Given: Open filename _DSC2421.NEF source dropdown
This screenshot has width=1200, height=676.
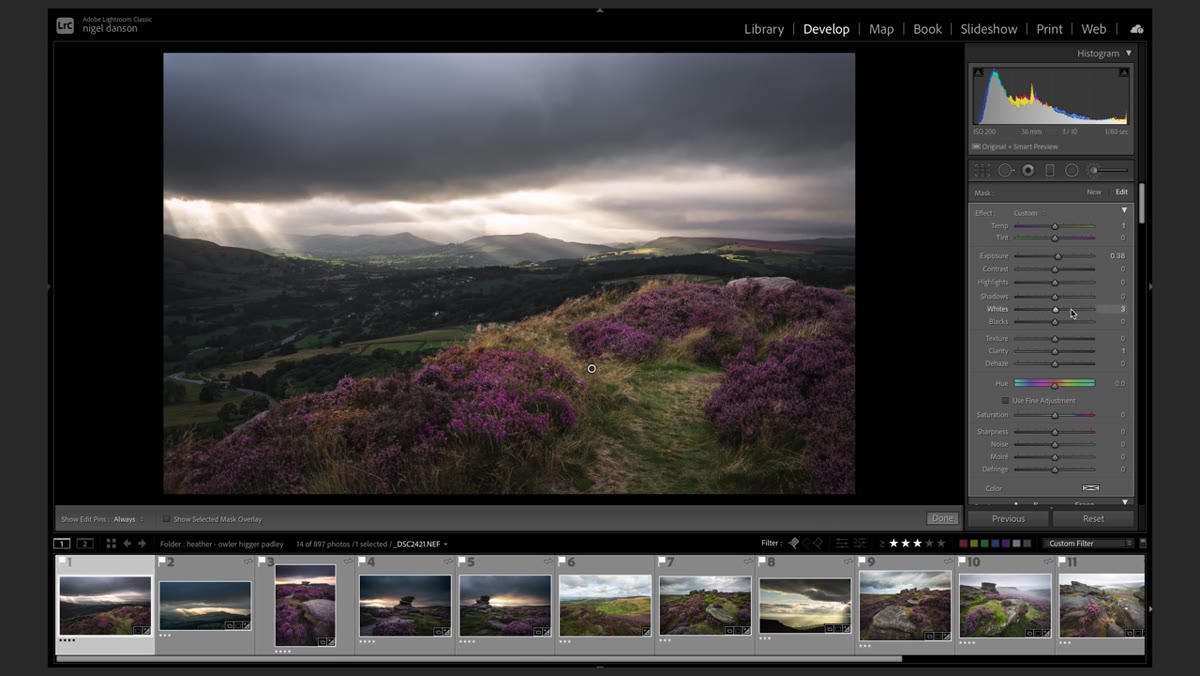Looking at the screenshot, I should [420, 544].
